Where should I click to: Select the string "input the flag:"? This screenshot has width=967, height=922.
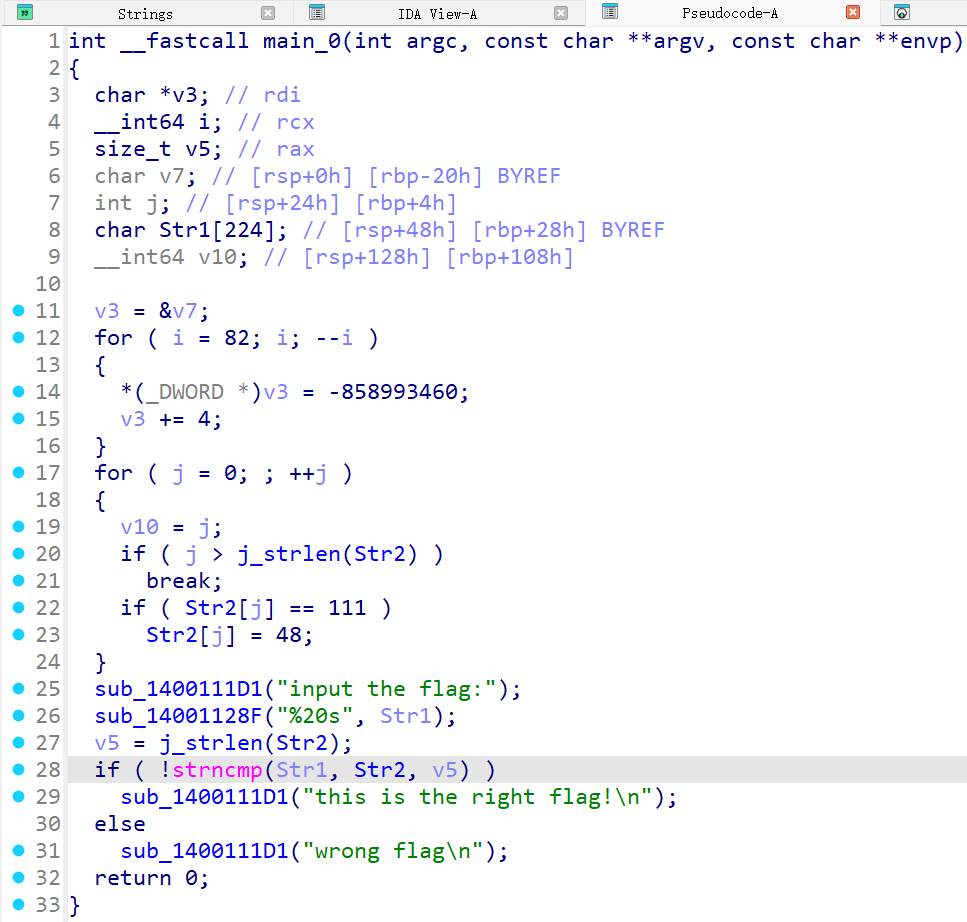384,688
